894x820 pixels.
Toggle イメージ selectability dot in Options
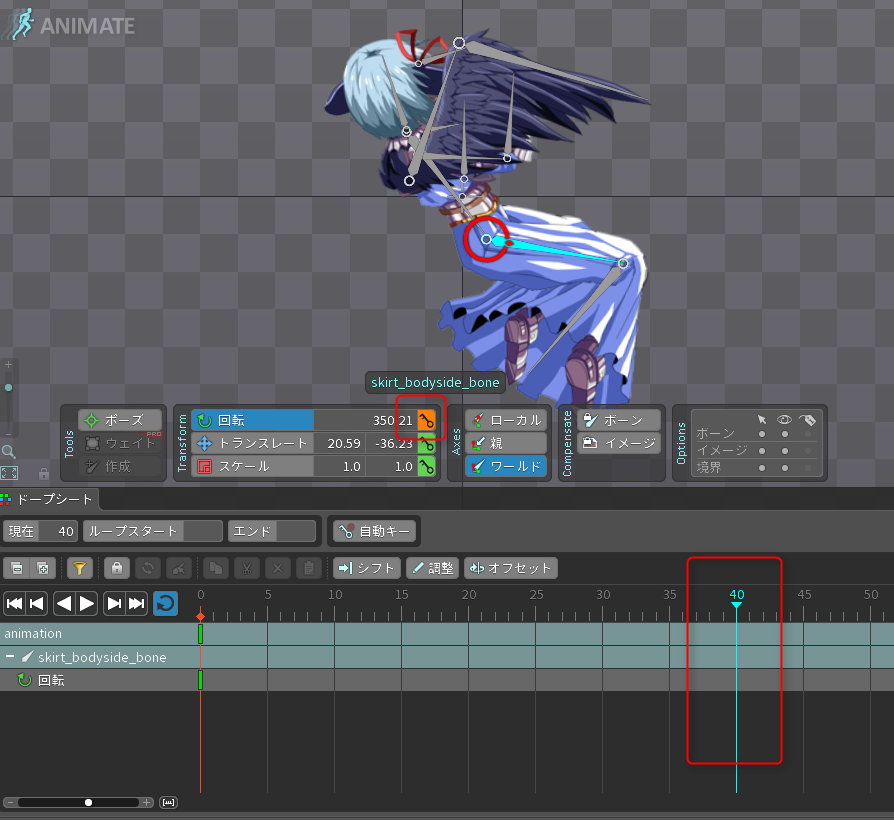tap(762, 451)
